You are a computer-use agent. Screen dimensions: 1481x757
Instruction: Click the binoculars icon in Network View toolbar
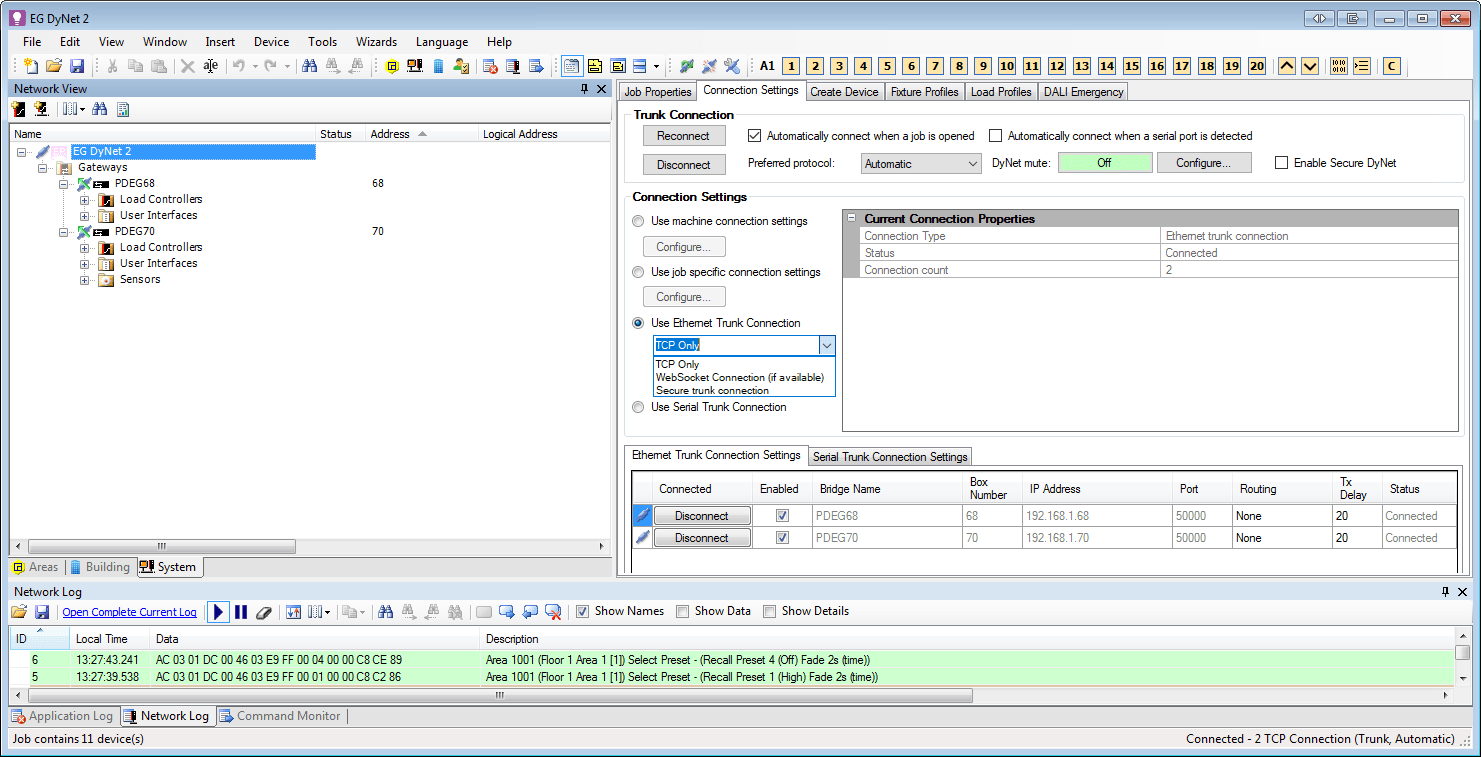100,109
